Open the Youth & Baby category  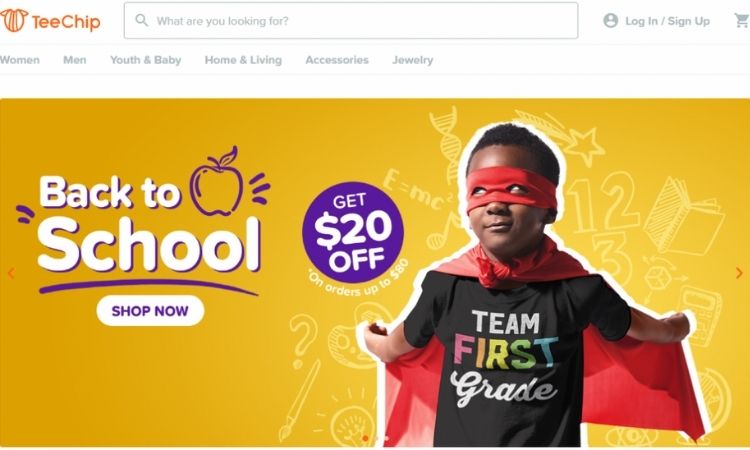pos(145,60)
